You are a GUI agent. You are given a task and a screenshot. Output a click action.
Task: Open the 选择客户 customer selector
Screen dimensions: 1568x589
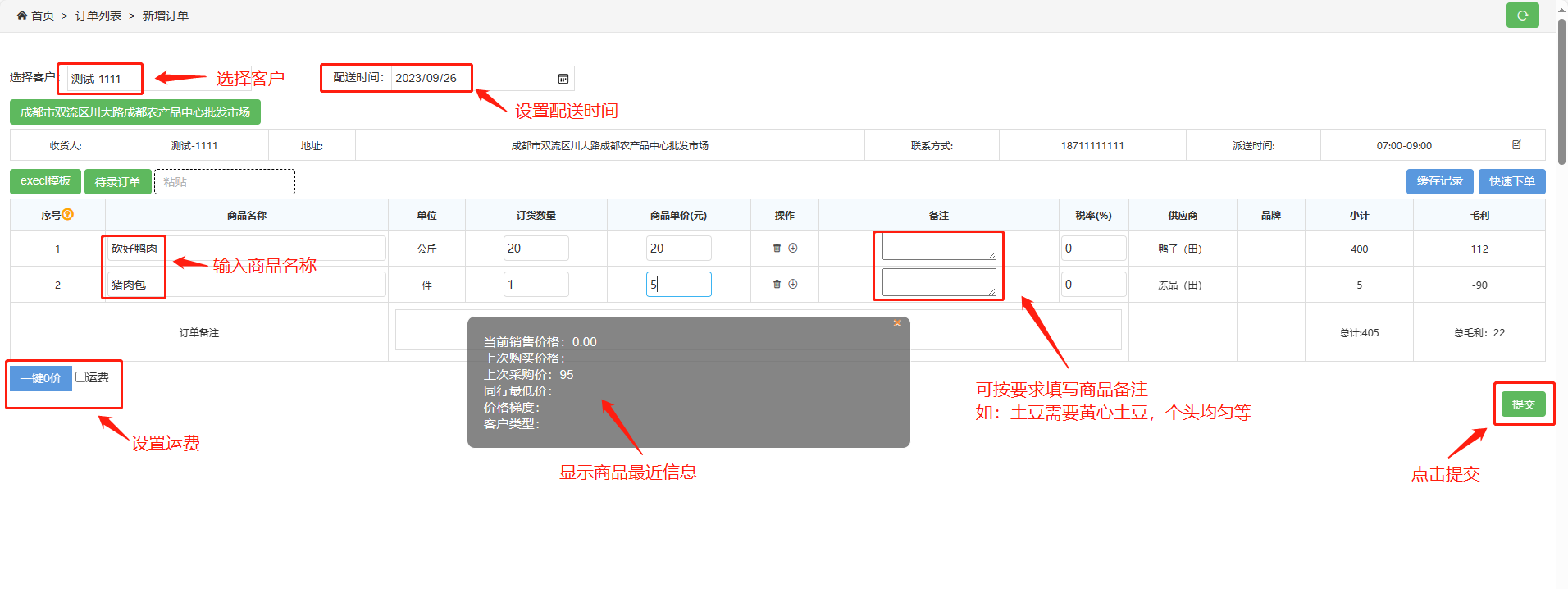(104, 79)
